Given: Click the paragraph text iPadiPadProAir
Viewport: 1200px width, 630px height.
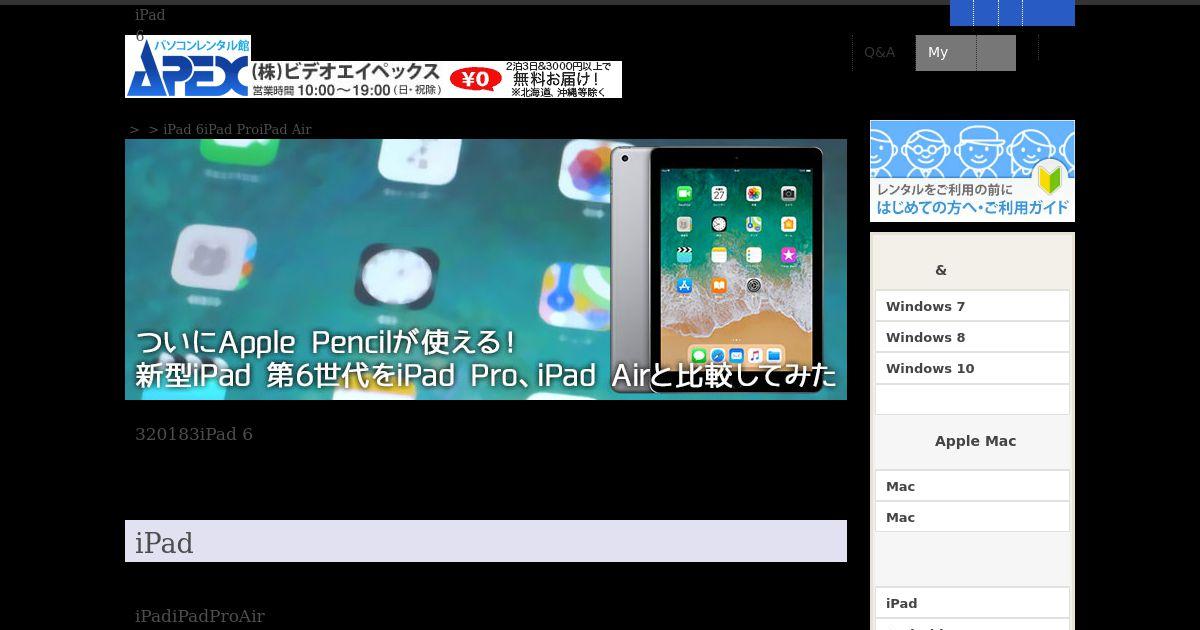Looking at the screenshot, I should 200,616.
